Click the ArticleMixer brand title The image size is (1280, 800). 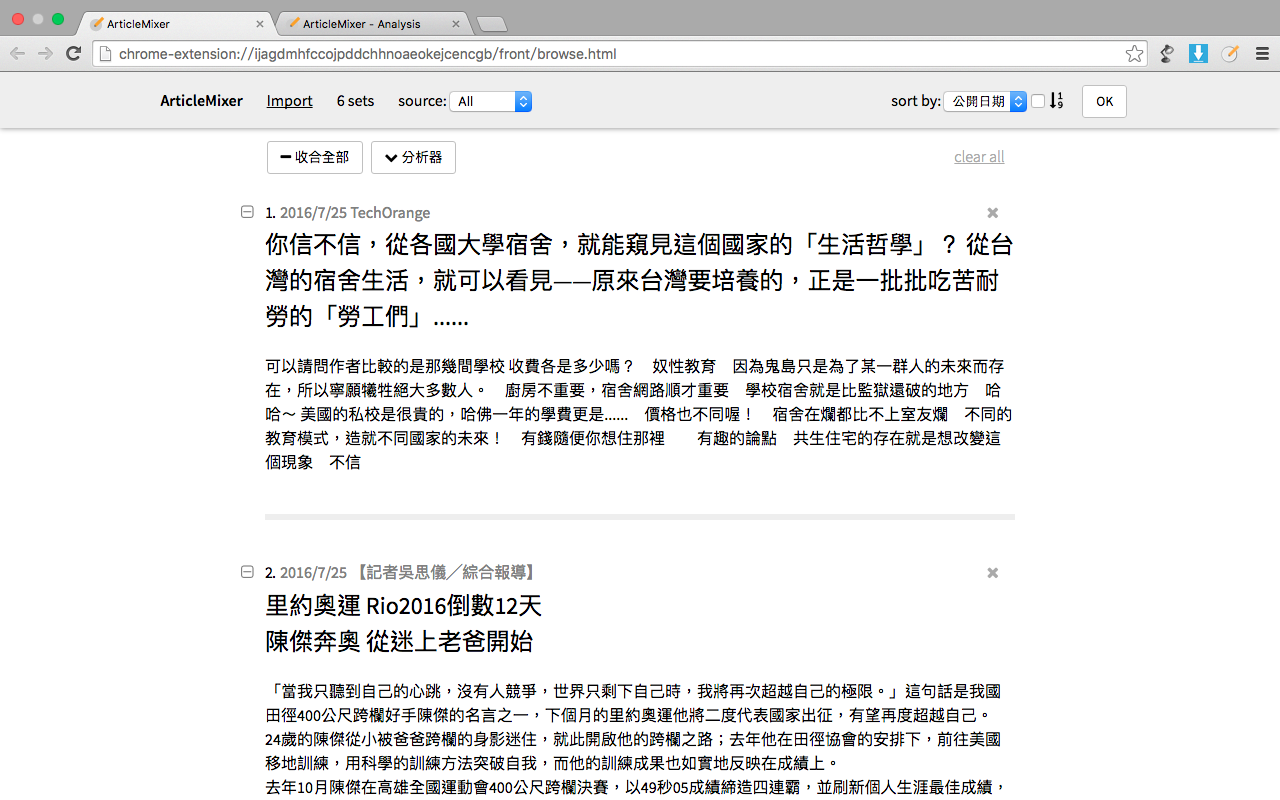coord(201,101)
